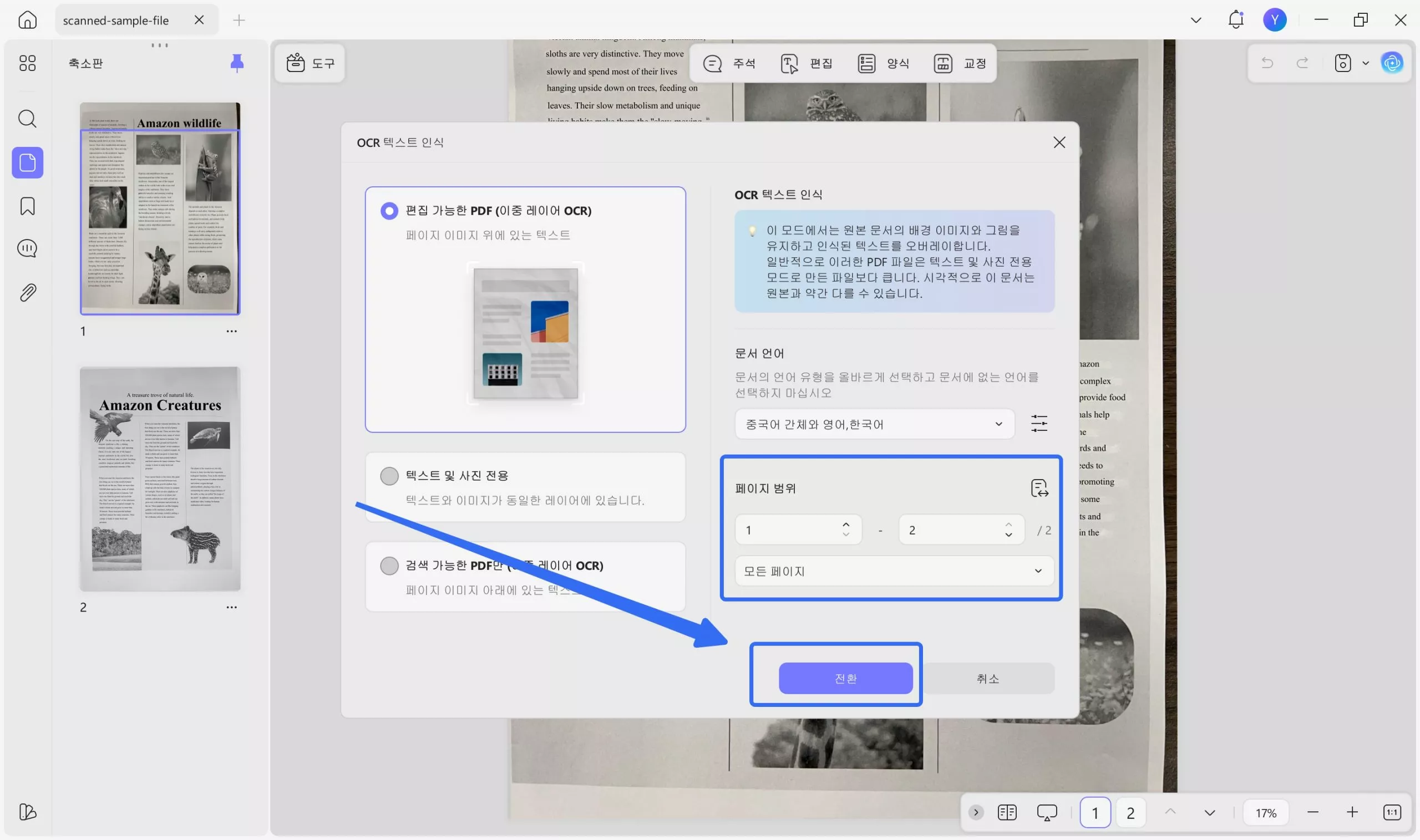The height and width of the screenshot is (840, 1420).
Task: Click the save icon in top toolbar
Action: pos(1342,63)
